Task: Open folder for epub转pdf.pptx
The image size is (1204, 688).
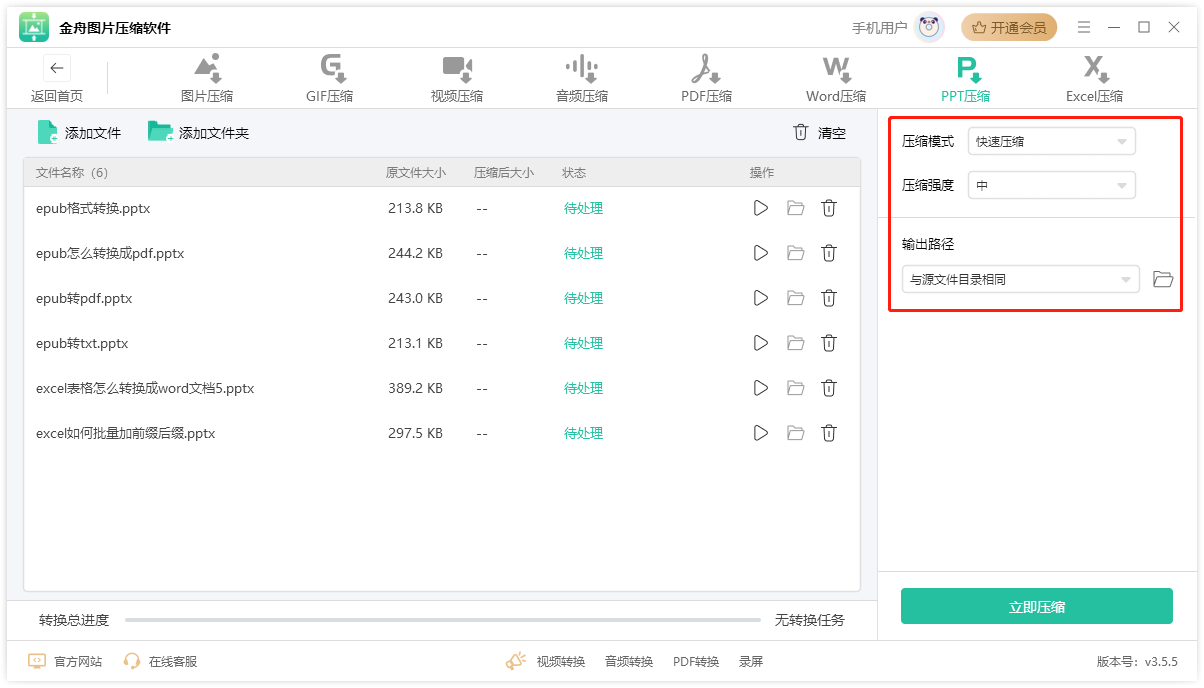Action: click(795, 298)
